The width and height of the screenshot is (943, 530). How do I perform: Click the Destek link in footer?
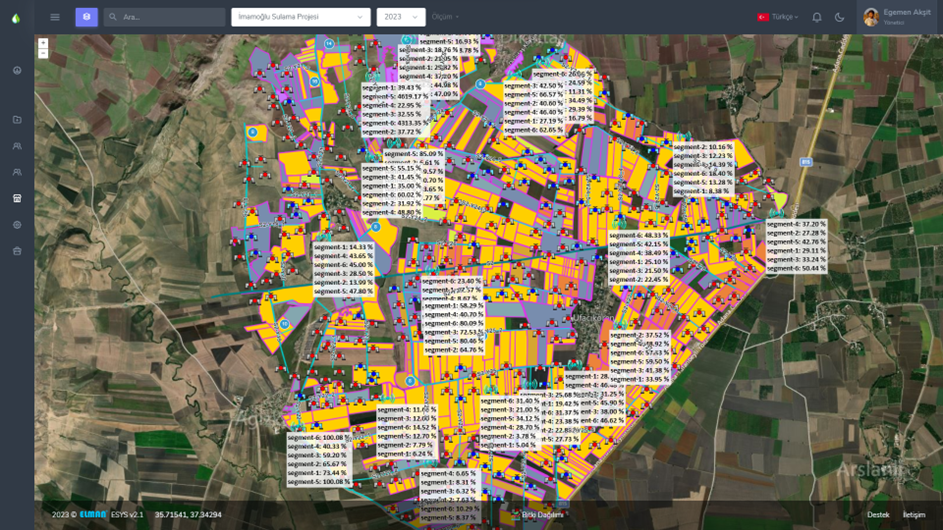(878, 514)
